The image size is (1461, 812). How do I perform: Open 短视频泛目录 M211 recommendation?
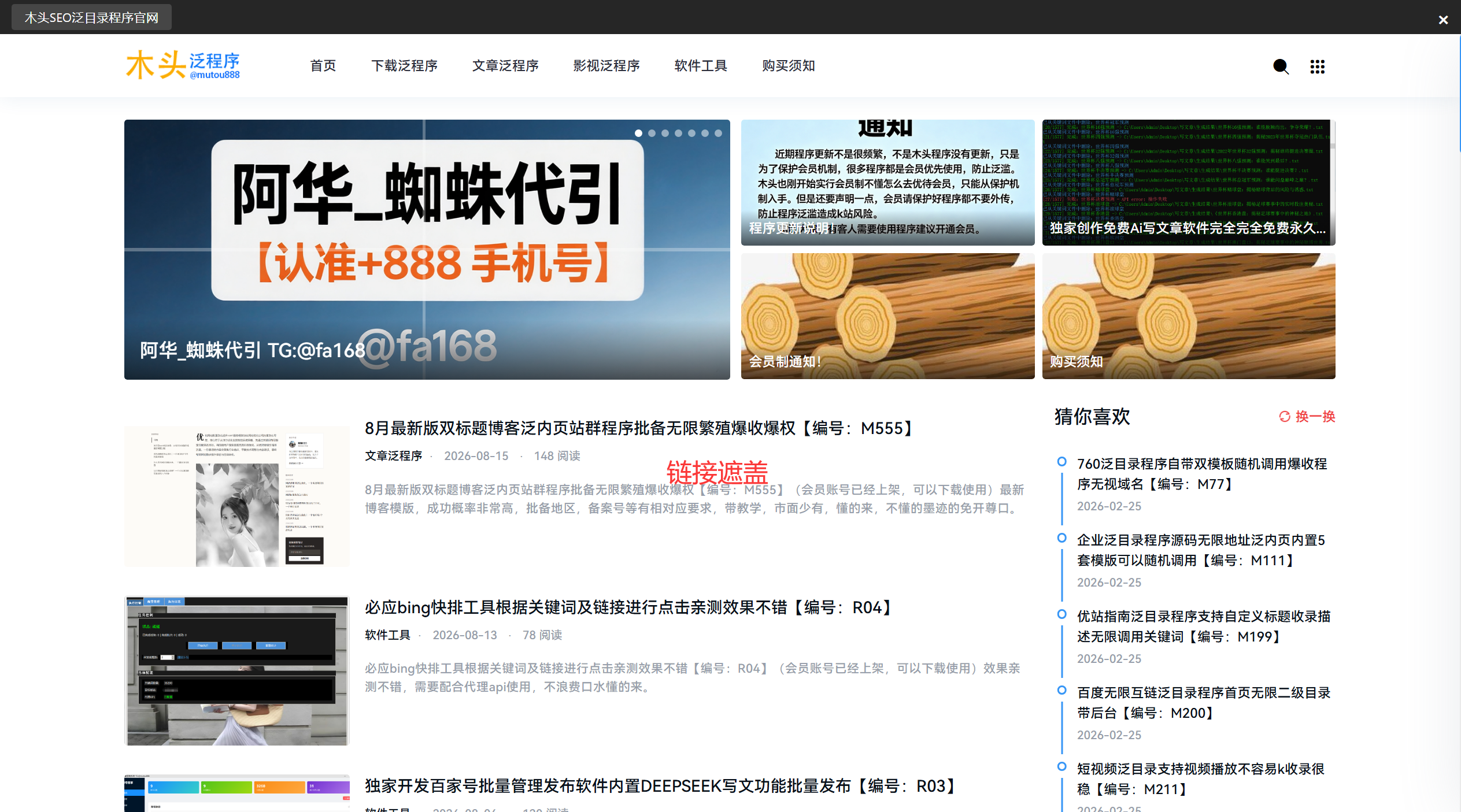point(1201,779)
